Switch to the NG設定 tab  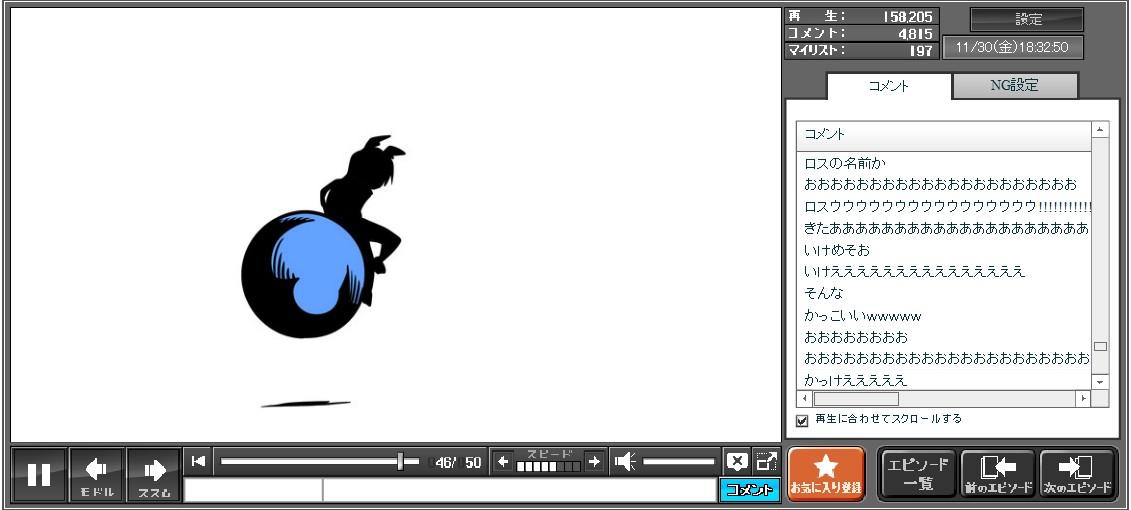[1014, 86]
